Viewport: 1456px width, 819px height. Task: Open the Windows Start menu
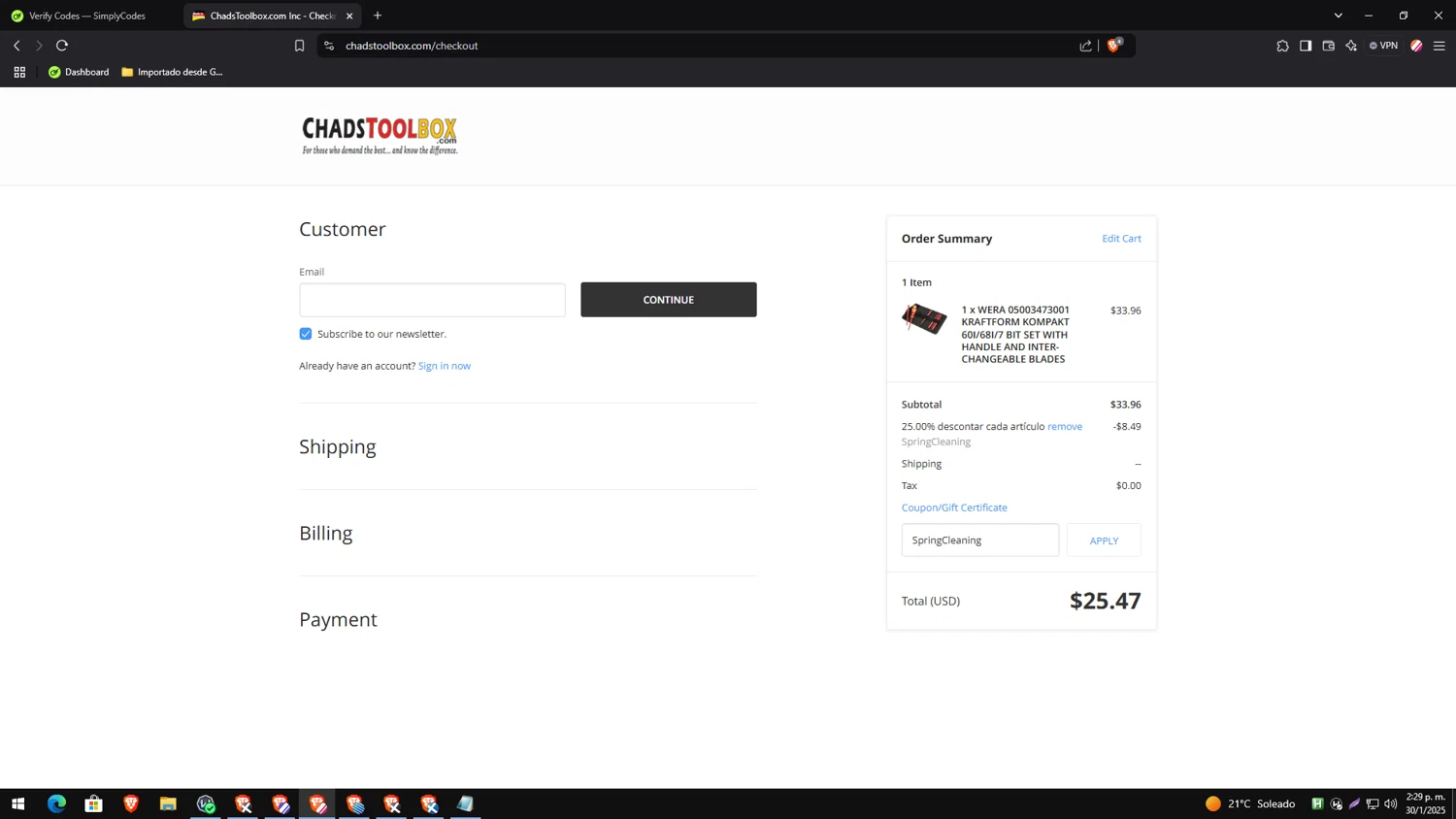(17, 803)
